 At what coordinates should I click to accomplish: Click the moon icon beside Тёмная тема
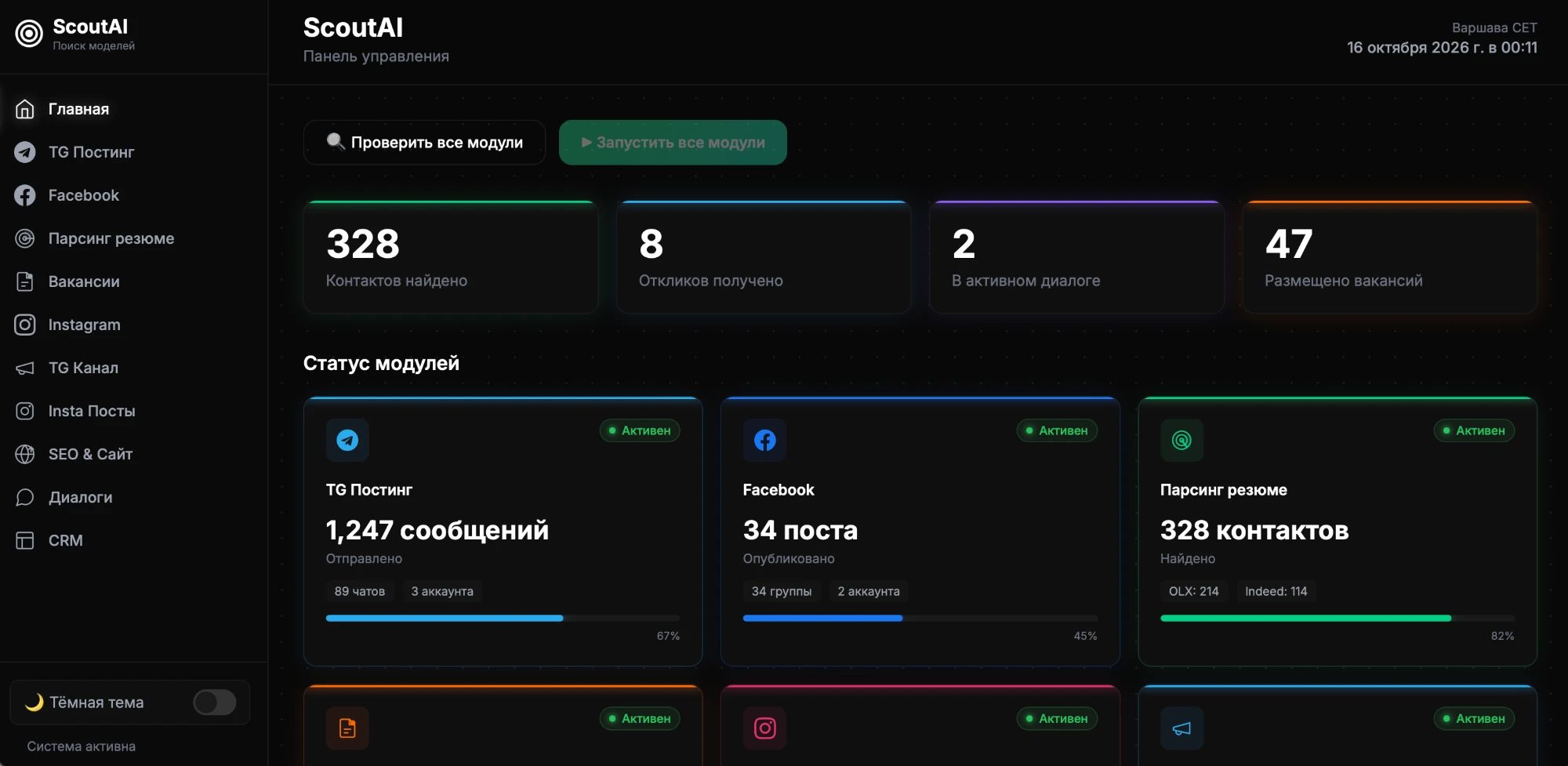pos(34,702)
